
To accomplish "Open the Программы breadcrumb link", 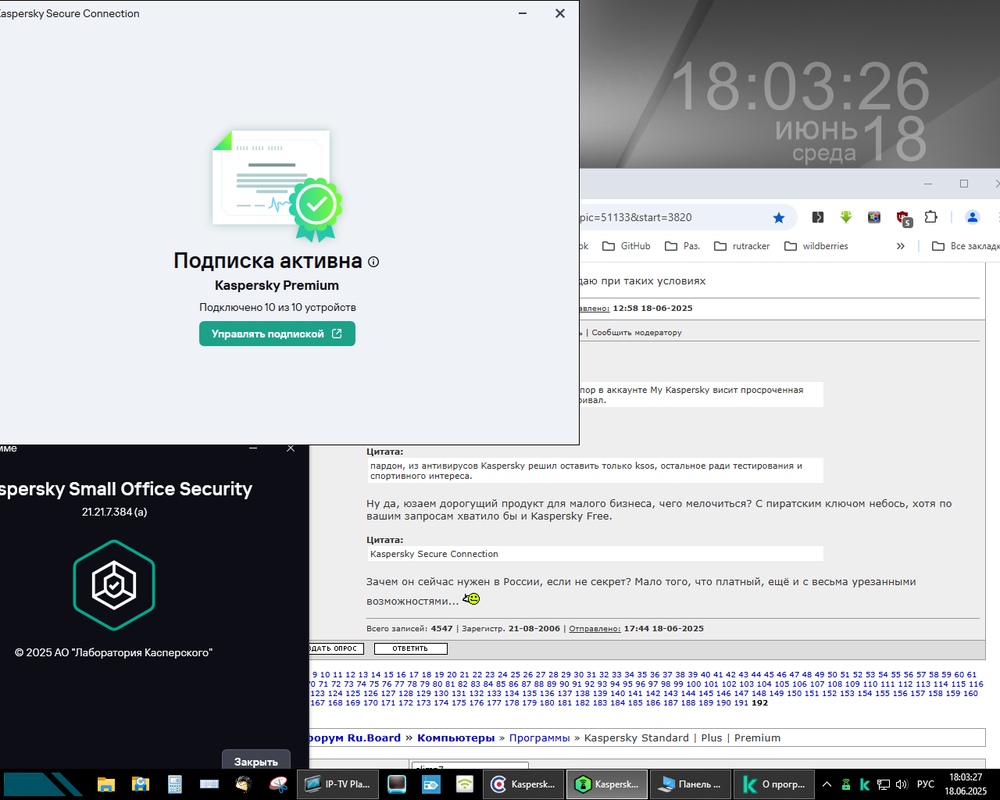I will (x=539, y=738).
